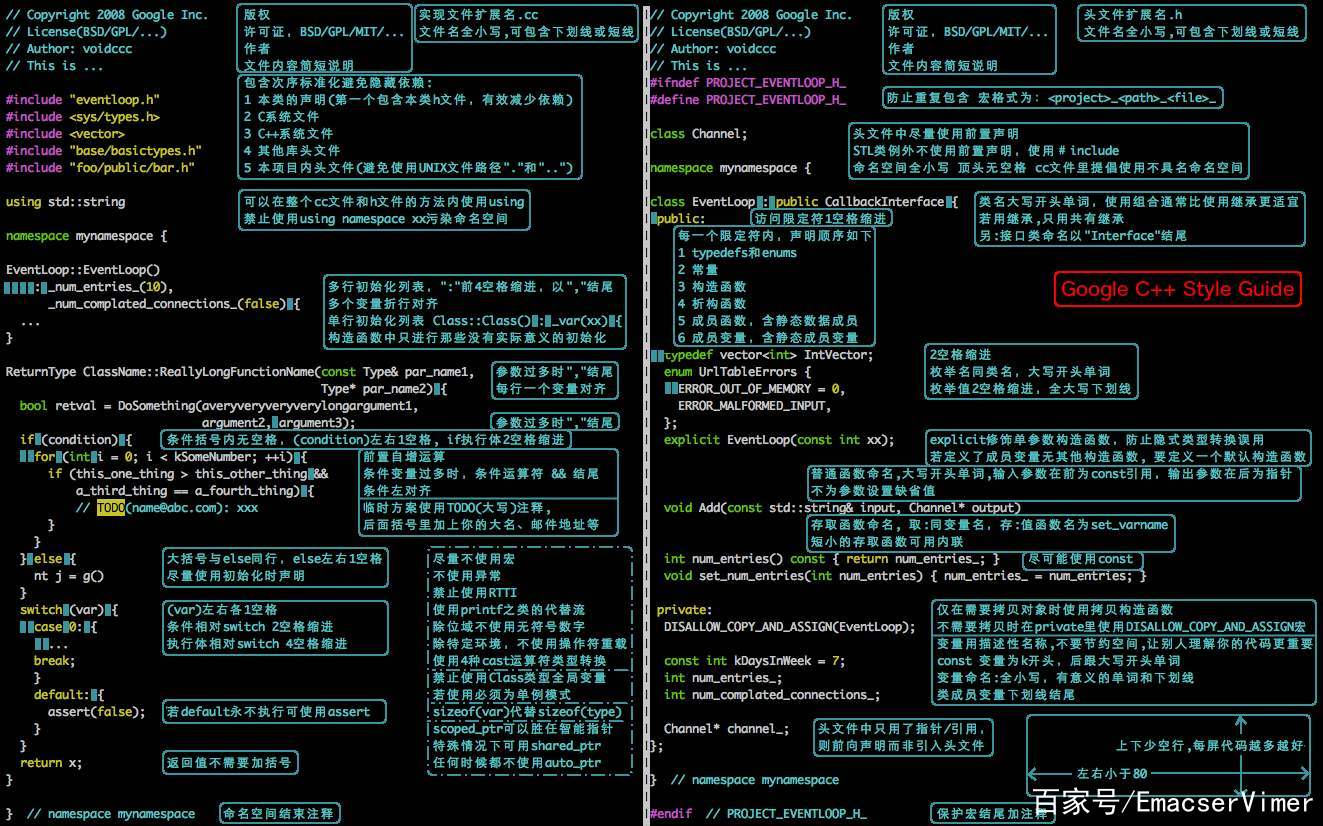Viewport: 1323px width, 826px height.
Task: Click the return x; statement
Action: 51,763
